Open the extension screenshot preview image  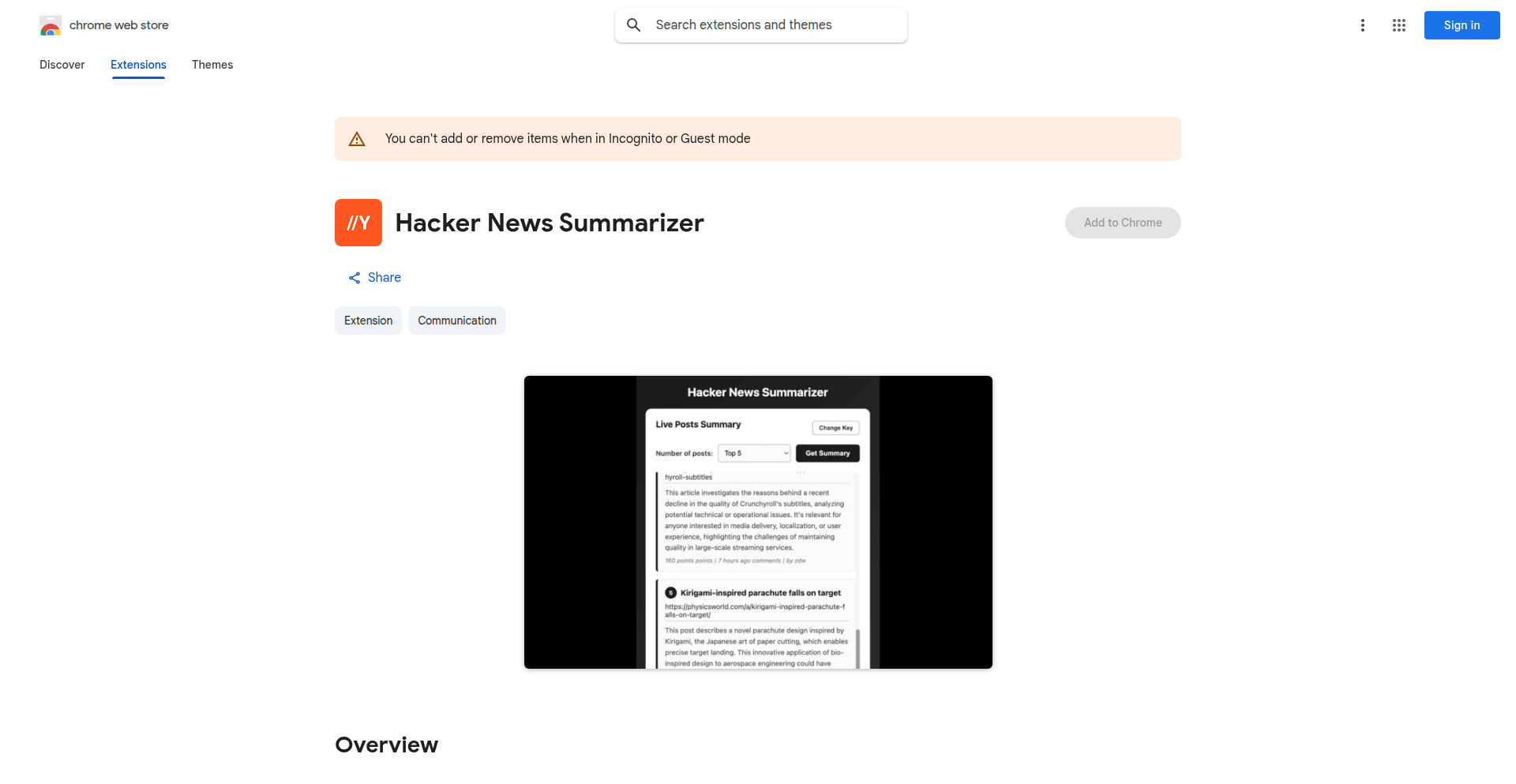pos(758,523)
